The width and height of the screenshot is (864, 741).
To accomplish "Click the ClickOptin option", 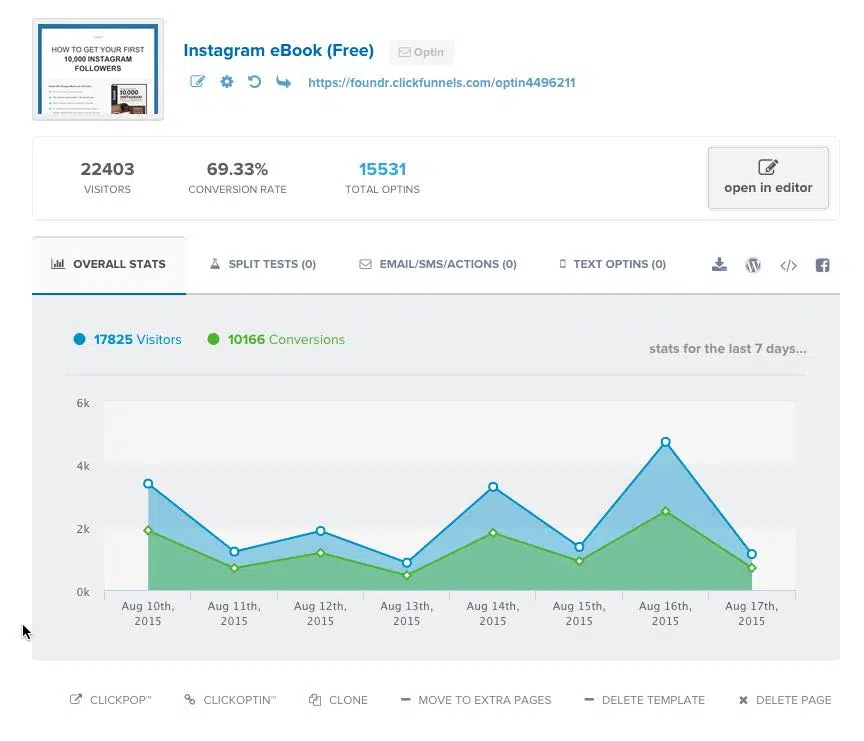I will click(x=230, y=700).
